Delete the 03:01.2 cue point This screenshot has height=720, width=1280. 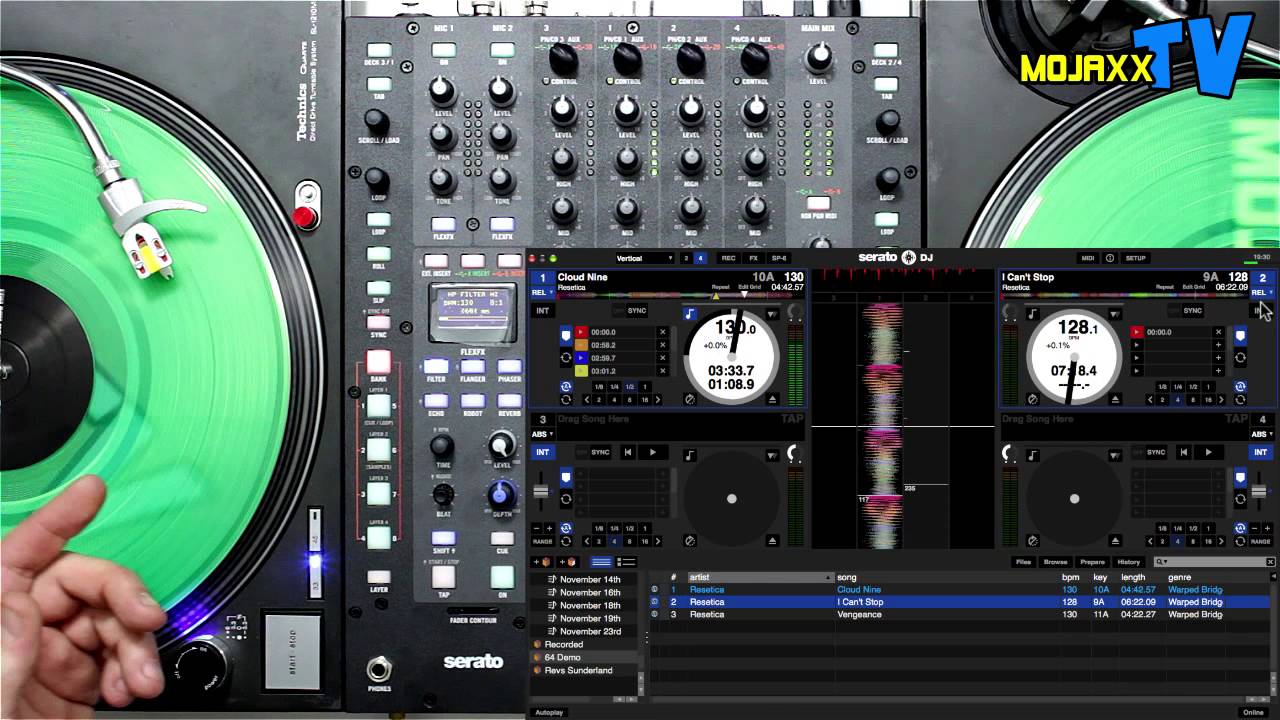[662, 371]
